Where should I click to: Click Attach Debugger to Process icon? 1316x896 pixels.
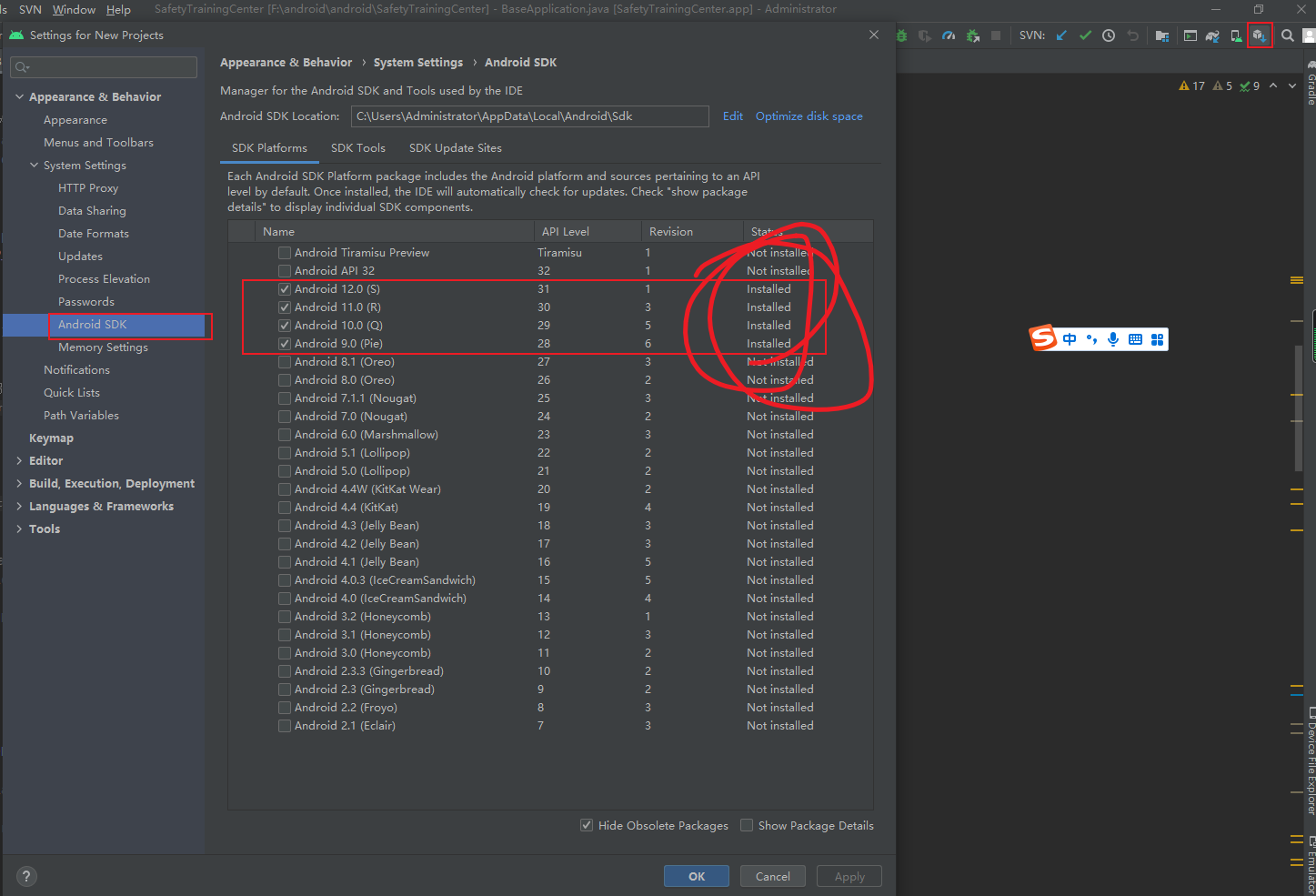pos(973,35)
